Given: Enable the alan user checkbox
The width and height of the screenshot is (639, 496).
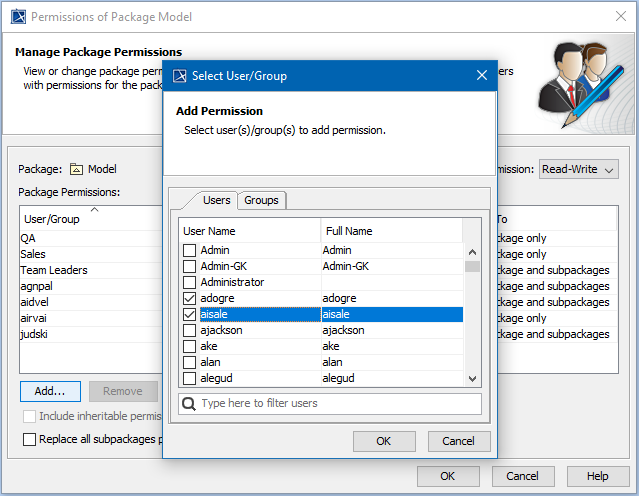Looking at the screenshot, I should pos(190,362).
